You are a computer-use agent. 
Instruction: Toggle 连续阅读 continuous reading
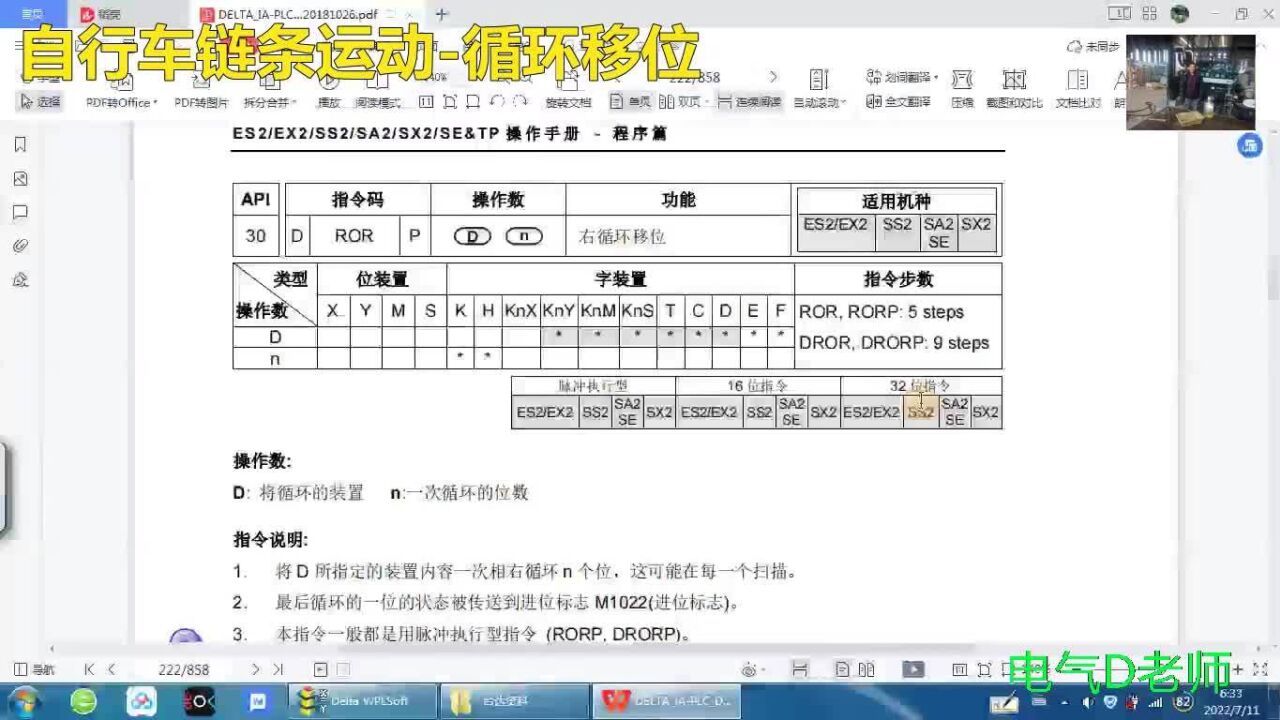749,102
